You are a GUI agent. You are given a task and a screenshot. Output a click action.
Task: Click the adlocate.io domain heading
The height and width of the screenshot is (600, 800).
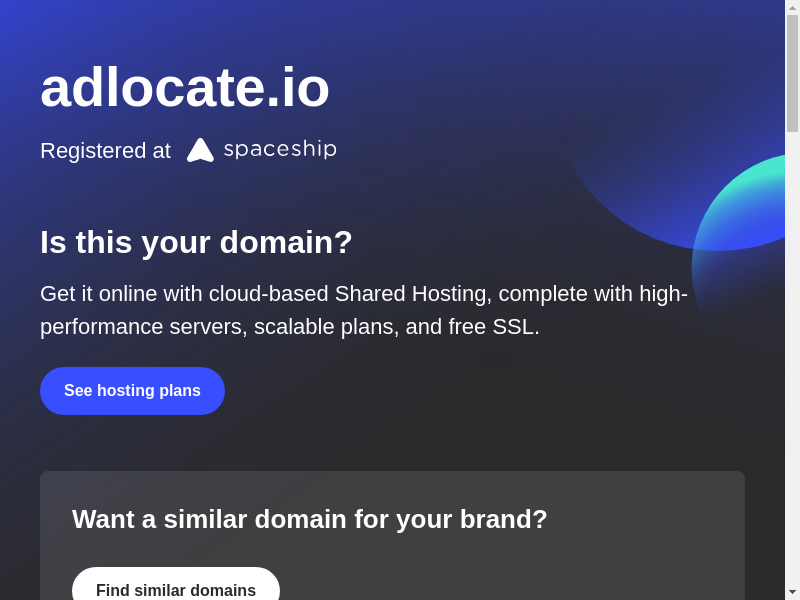(185, 87)
